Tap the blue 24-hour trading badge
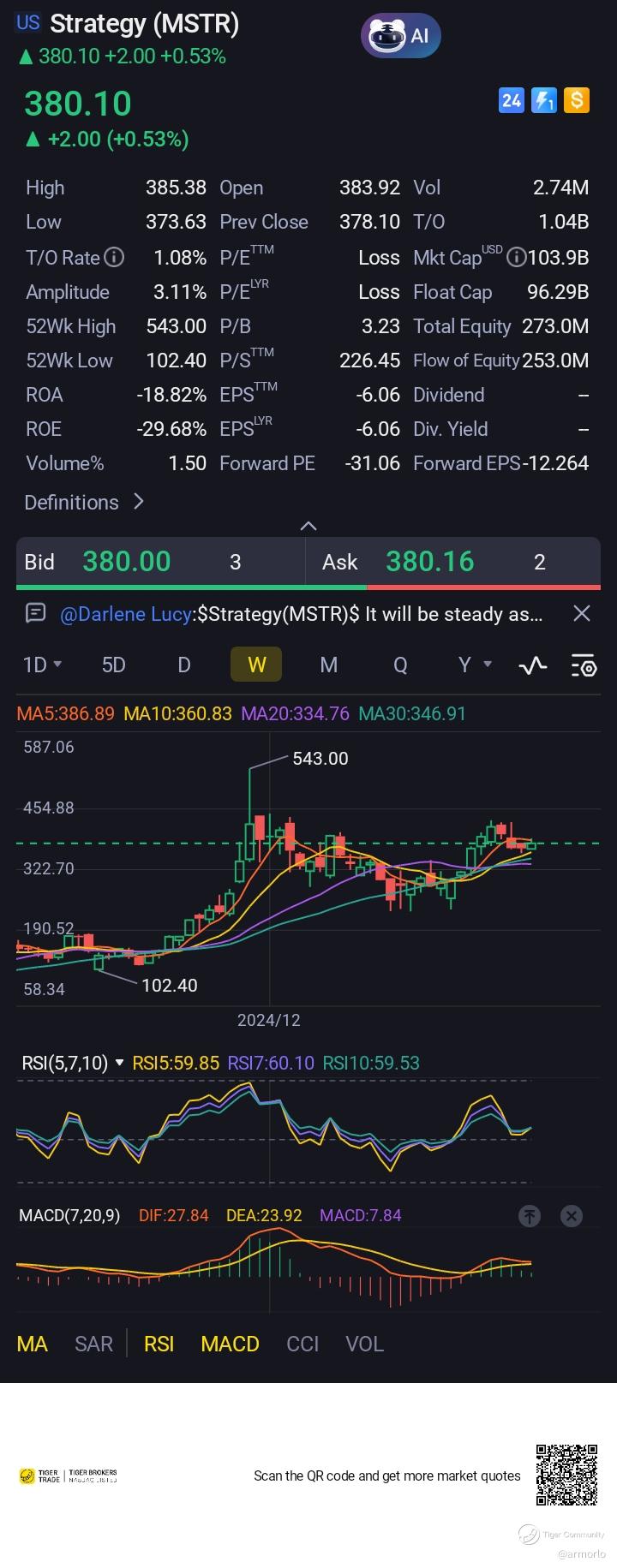This screenshot has height=1568, width=617. click(512, 101)
